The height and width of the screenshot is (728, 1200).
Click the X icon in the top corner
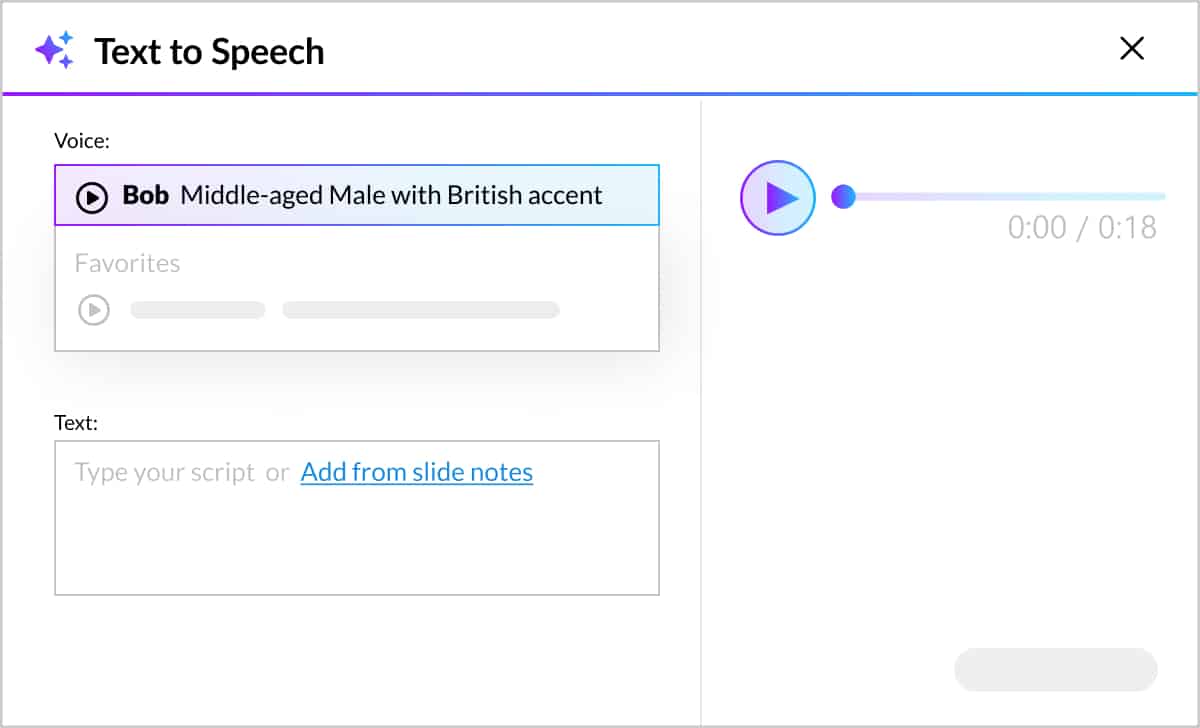pos(1131,48)
